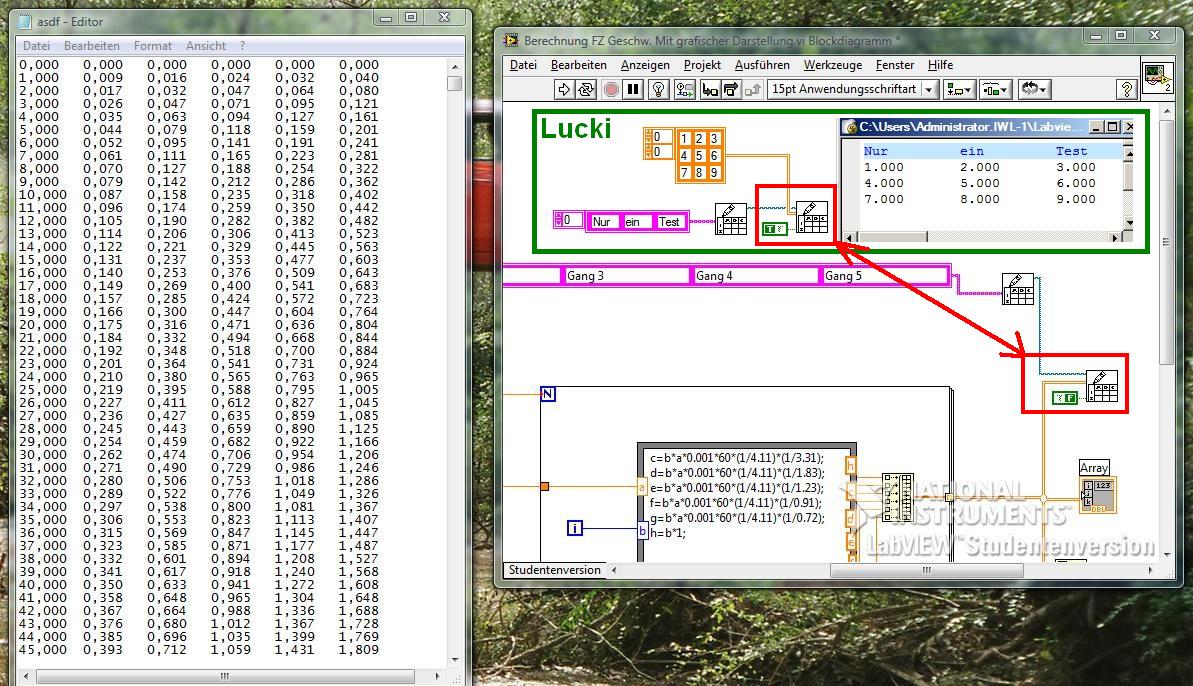This screenshot has width=1193, height=686.
Task: Click LabVIEW horizontal scrollbar thumb
Action: [x=926, y=570]
